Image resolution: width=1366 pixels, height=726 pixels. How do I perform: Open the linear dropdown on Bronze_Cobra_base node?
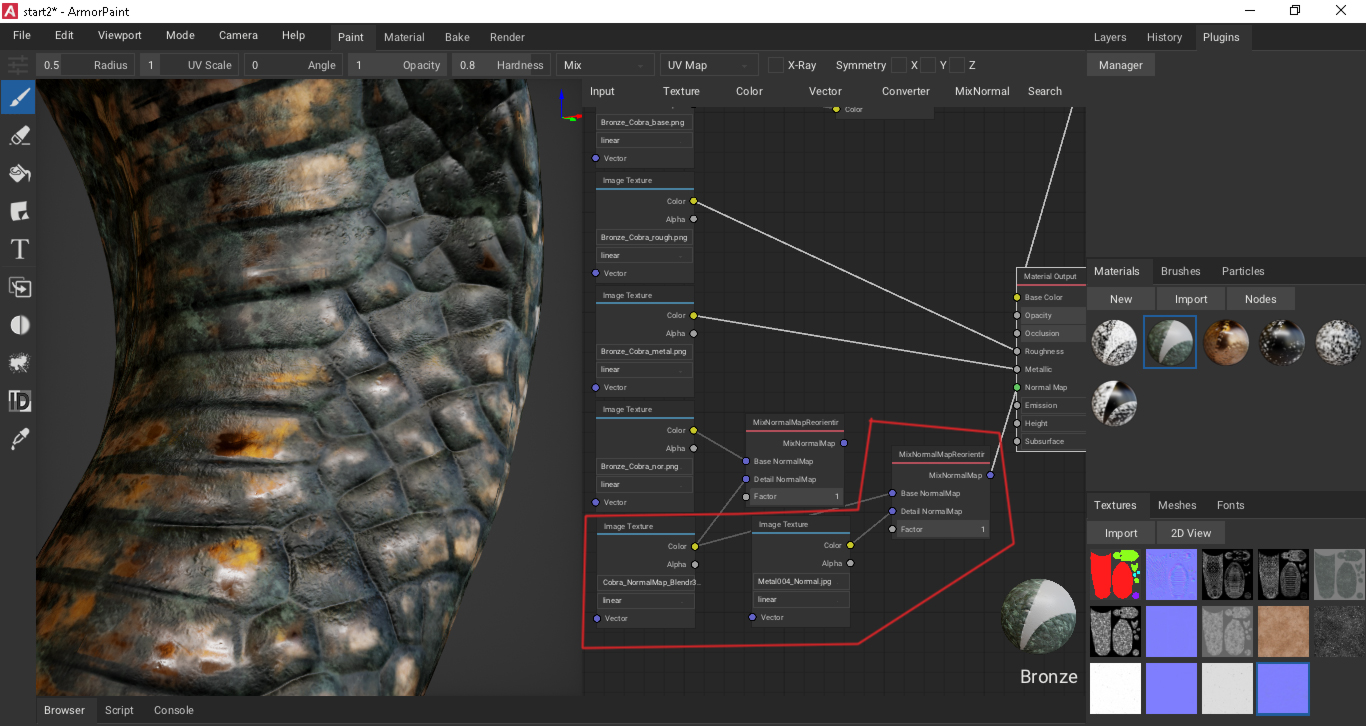click(644, 140)
